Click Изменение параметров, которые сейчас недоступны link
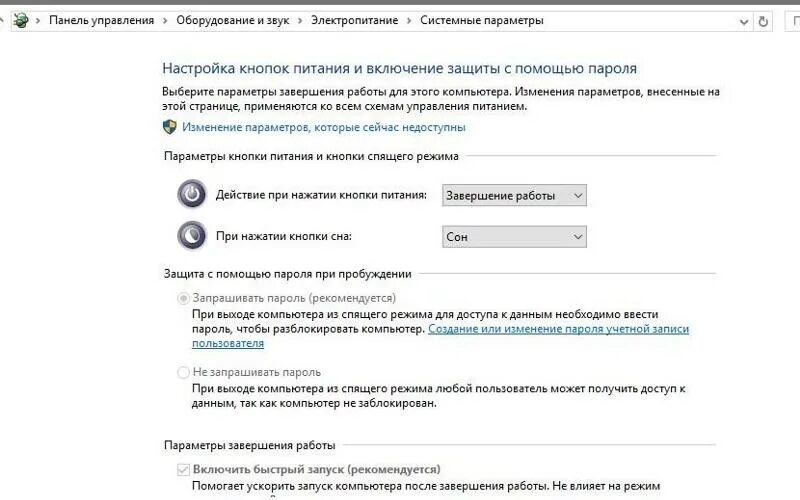This screenshot has height=500, width=800. coord(324,127)
